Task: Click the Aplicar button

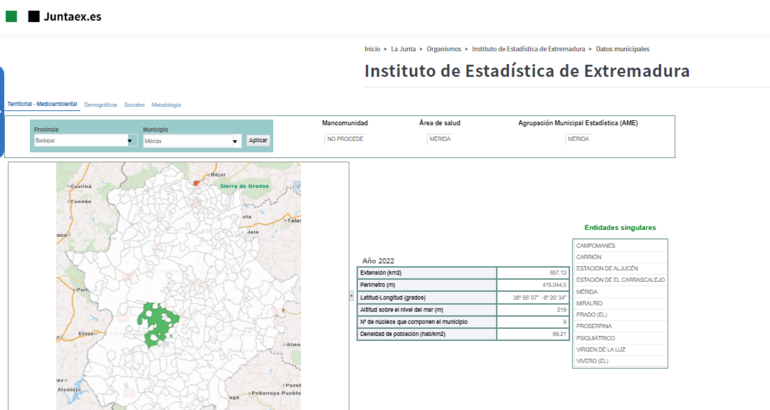Action: coord(258,140)
